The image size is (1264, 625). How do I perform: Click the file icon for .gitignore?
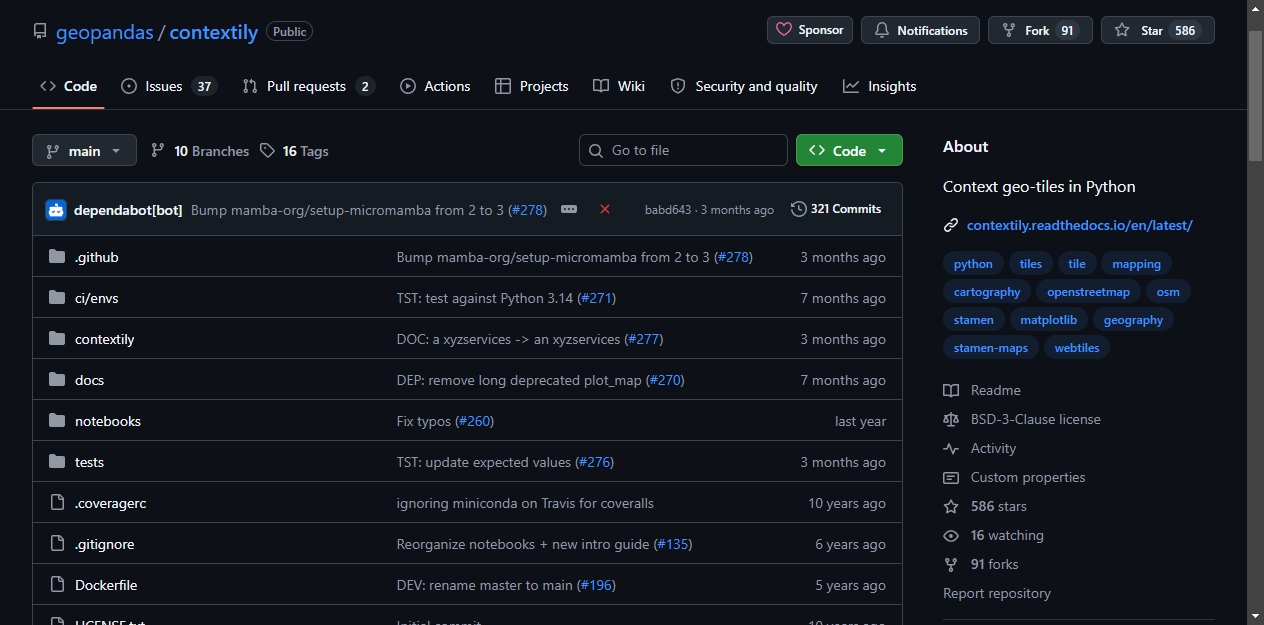(57, 544)
